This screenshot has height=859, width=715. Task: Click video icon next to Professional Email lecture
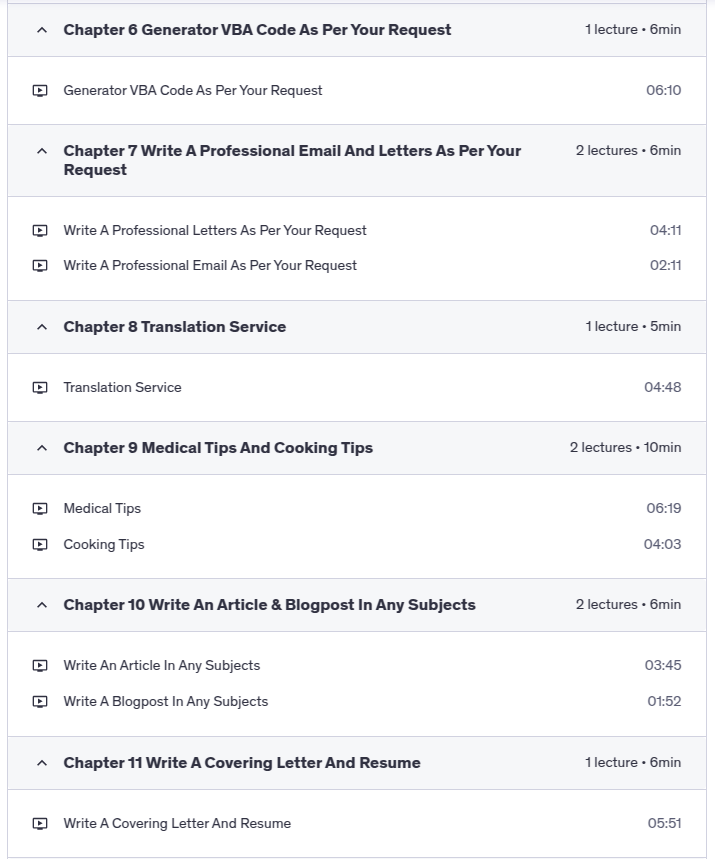[x=40, y=266]
